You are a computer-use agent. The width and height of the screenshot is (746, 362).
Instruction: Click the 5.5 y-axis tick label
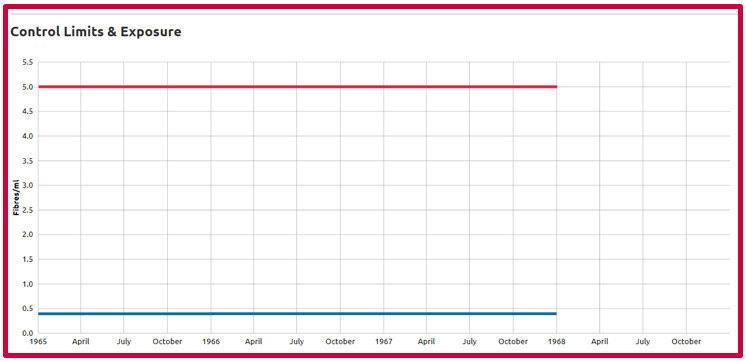click(27, 62)
